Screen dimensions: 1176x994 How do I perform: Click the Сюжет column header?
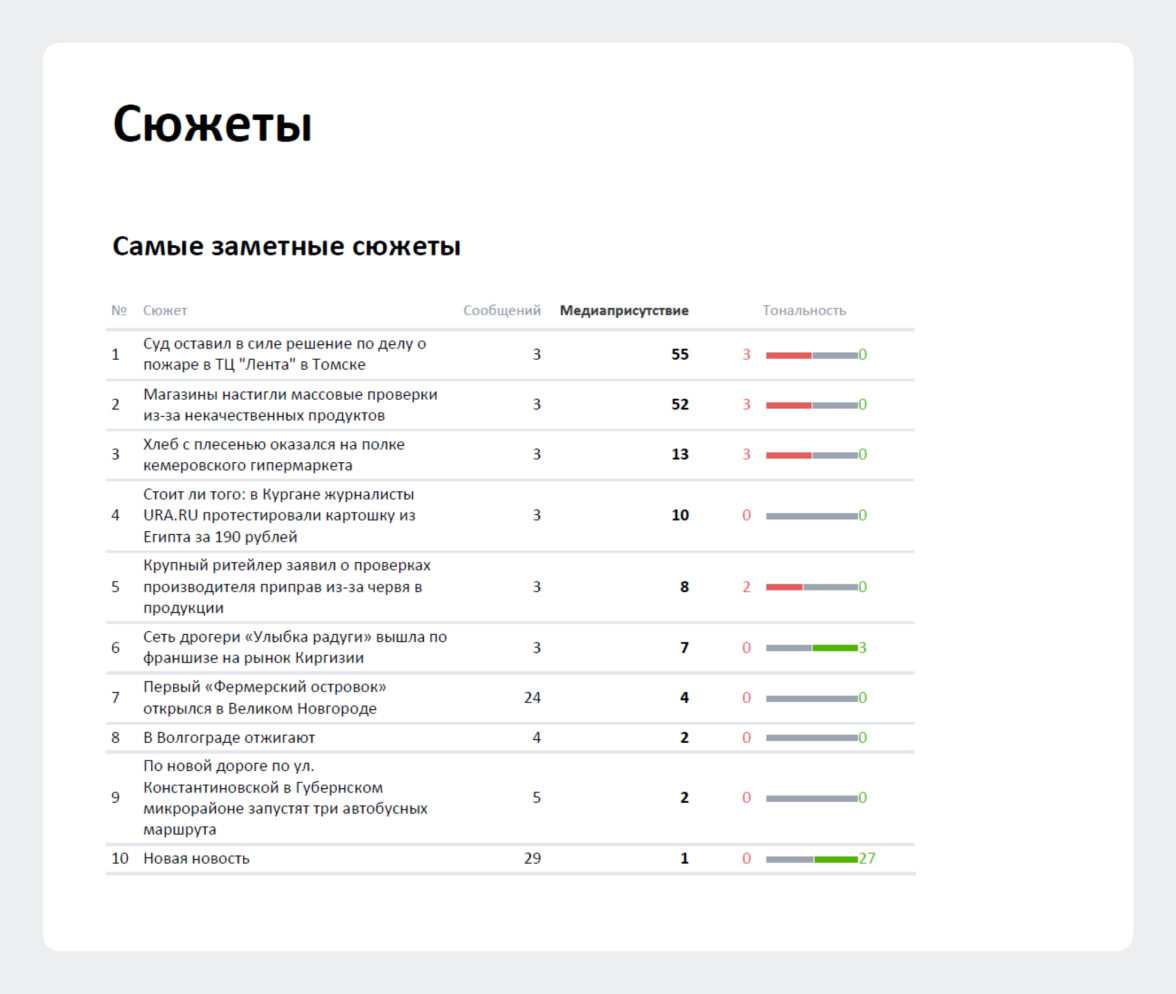(165, 310)
